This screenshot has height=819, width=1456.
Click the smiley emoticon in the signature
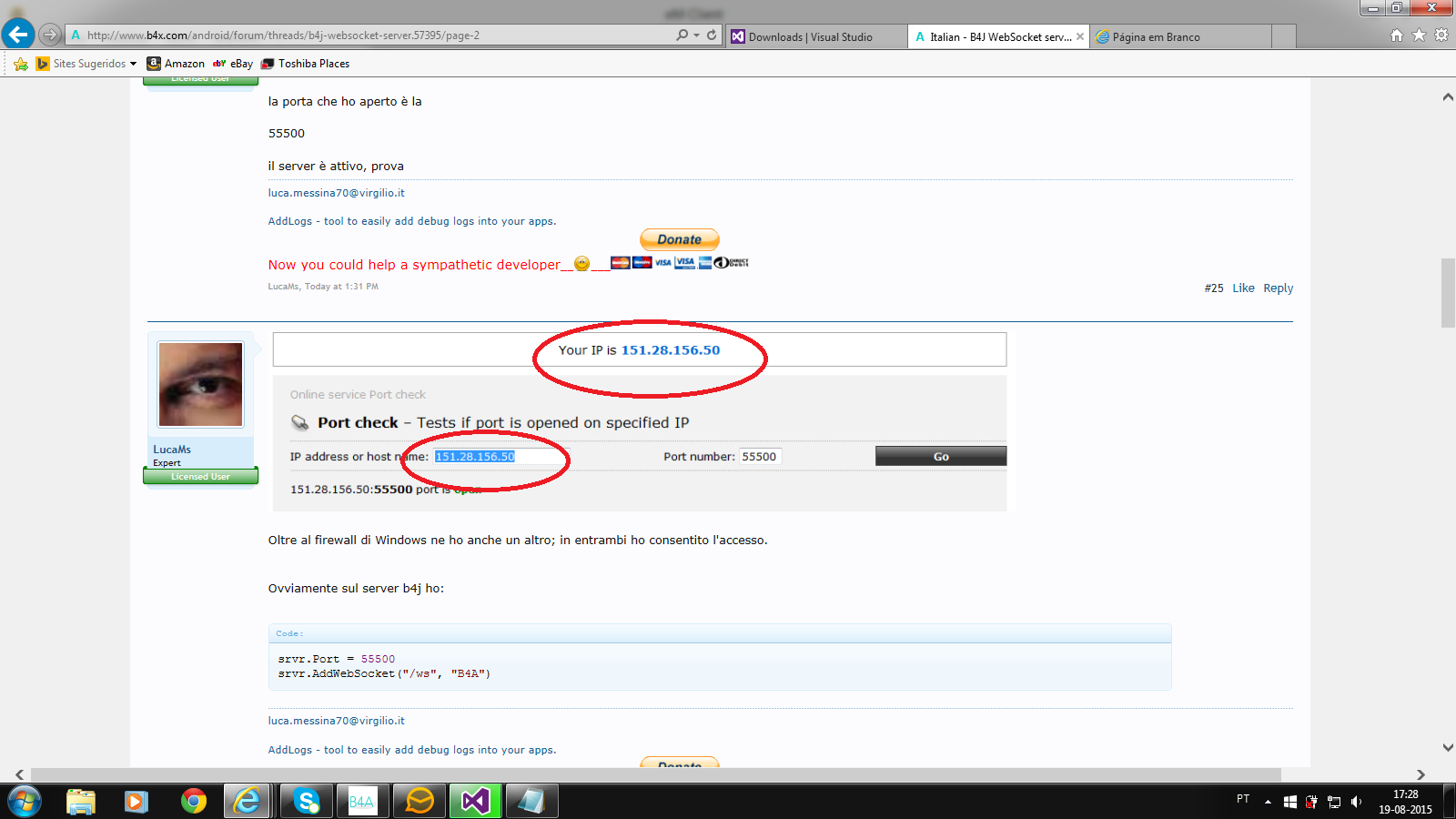581,264
